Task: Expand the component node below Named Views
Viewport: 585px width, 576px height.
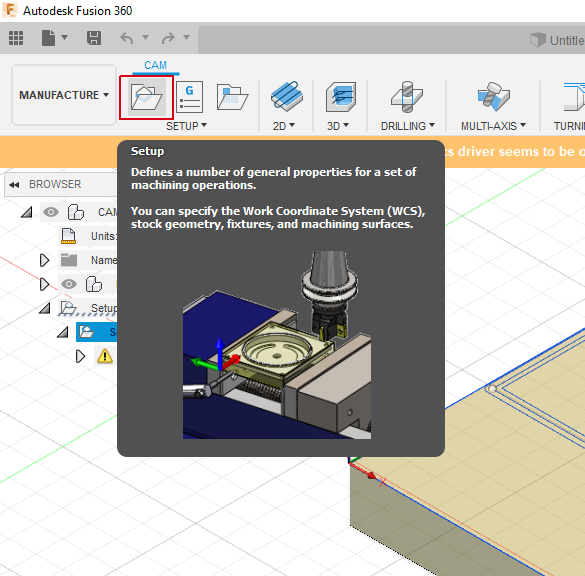Action: pyautogui.click(x=44, y=284)
